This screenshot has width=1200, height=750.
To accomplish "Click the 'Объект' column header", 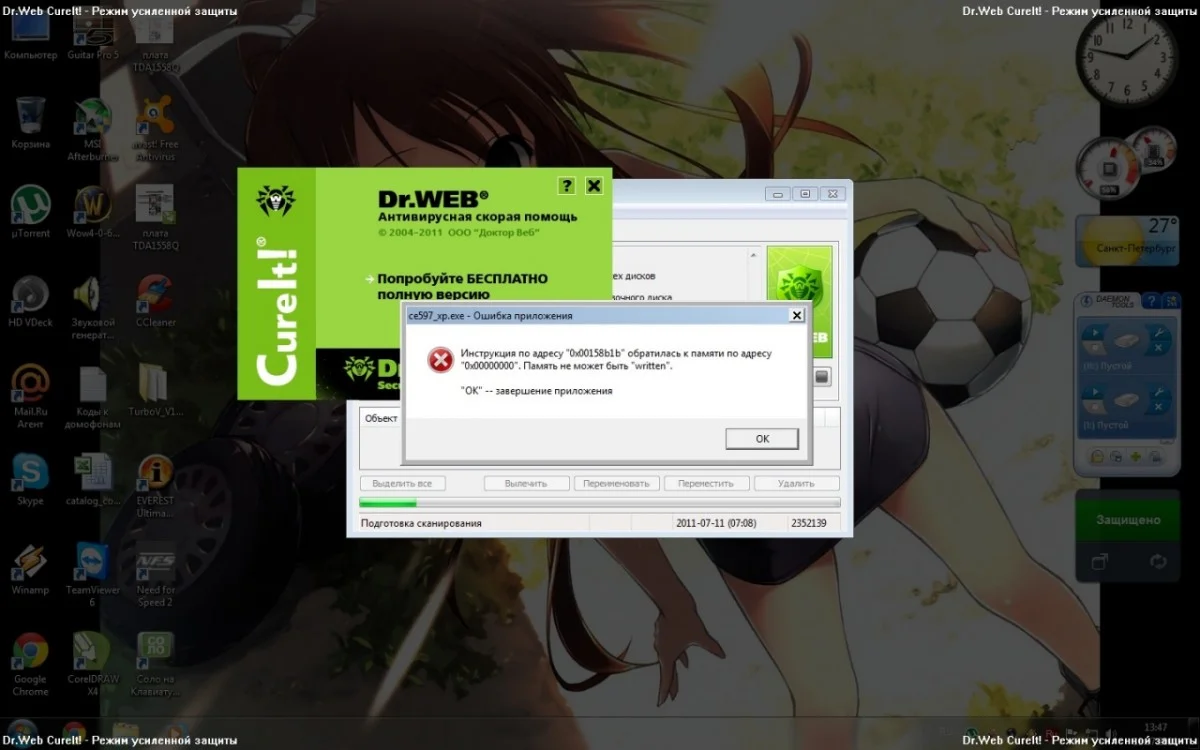I will click(x=380, y=418).
